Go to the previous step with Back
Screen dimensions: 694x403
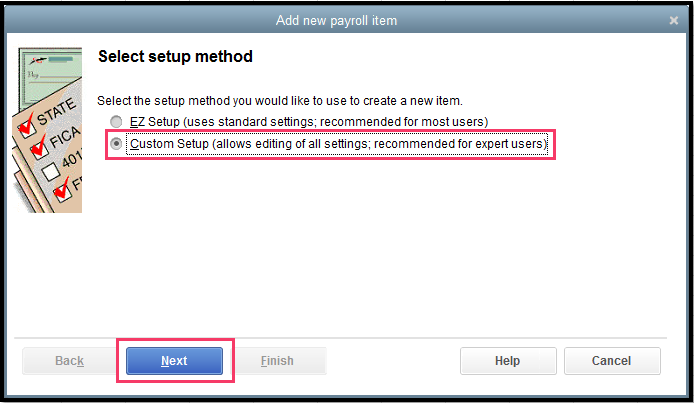tap(69, 361)
